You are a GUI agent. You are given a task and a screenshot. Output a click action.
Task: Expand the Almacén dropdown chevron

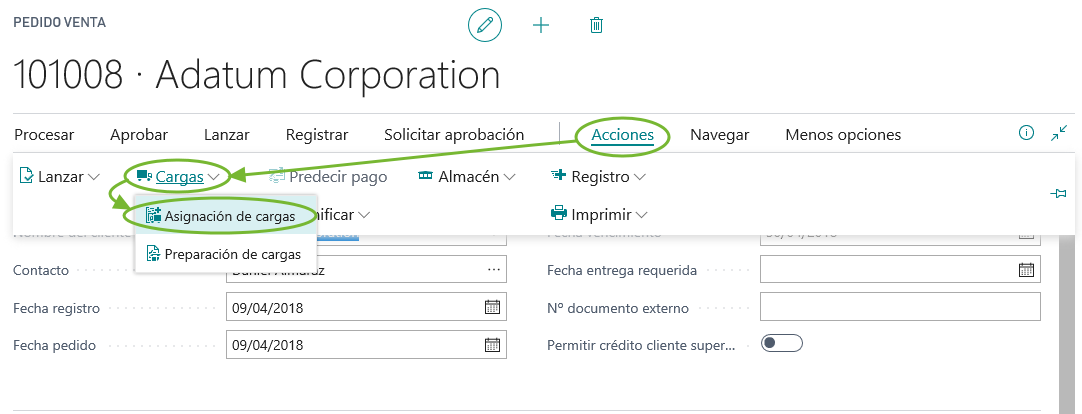point(509,177)
